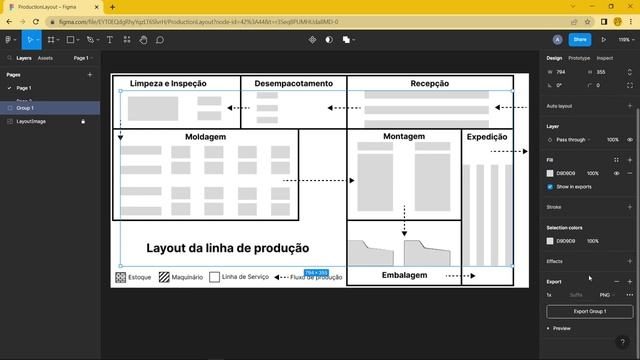This screenshot has height=360, width=640.
Task: Add an effect with plus icon
Action: (630, 261)
